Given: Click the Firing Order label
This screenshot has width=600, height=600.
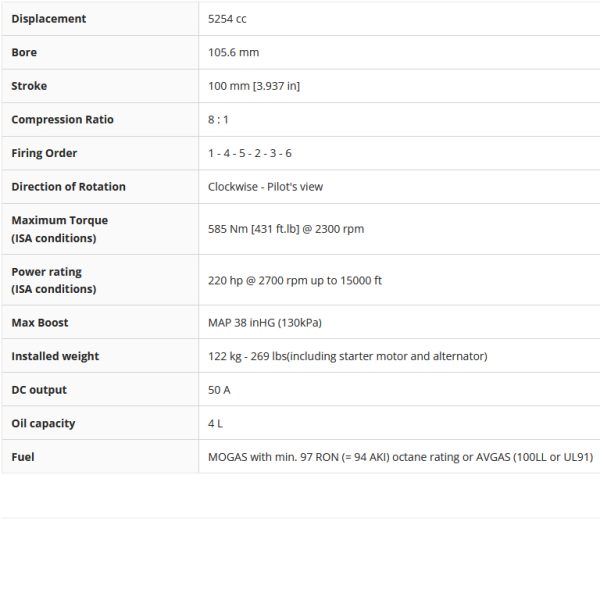Looking at the screenshot, I should (x=44, y=153).
